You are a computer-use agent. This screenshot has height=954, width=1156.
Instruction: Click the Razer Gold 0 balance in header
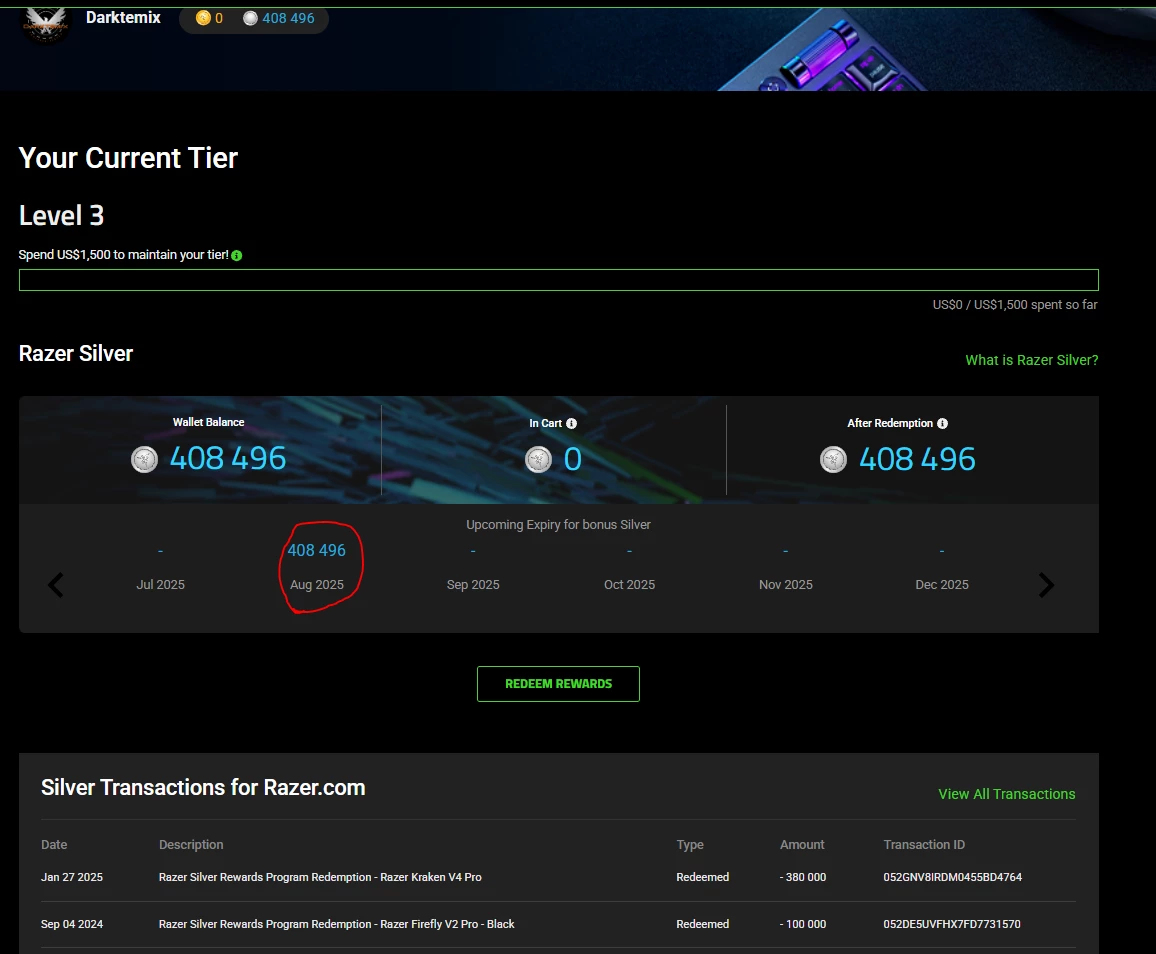(219, 18)
